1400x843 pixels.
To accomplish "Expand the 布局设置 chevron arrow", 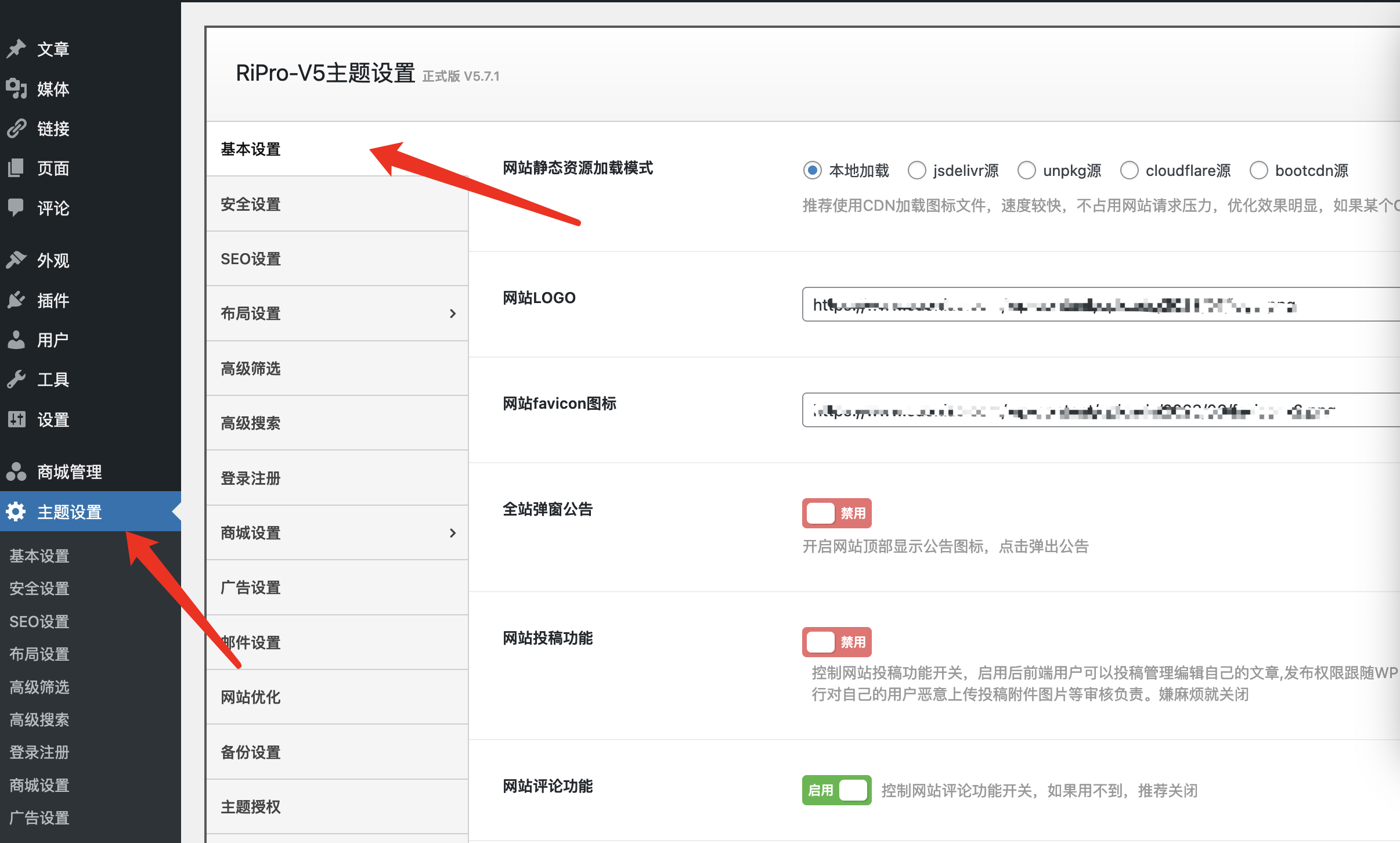I will [453, 314].
